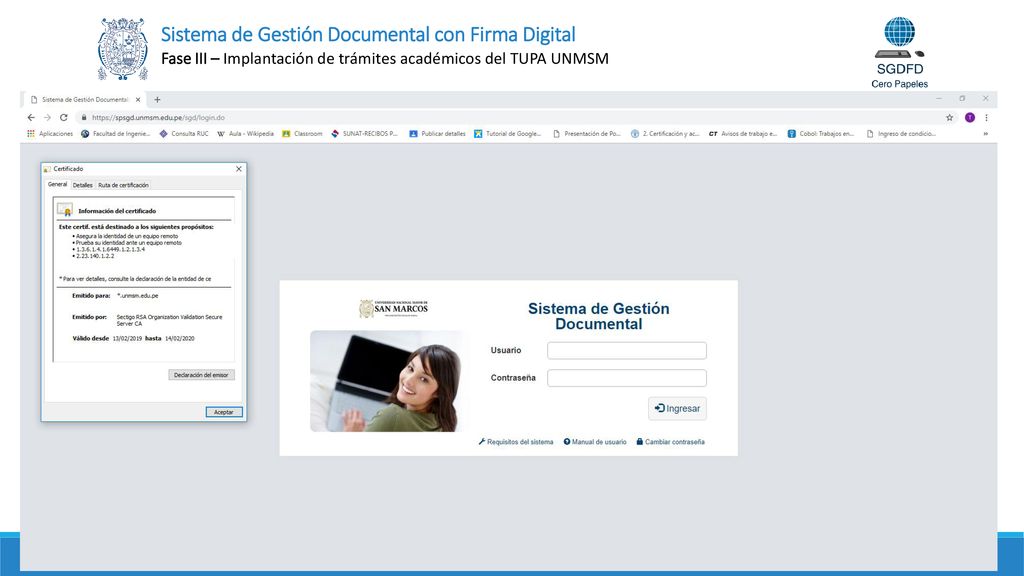Open a new tab with the plus icon
This screenshot has height=576, width=1024.
click(x=157, y=100)
